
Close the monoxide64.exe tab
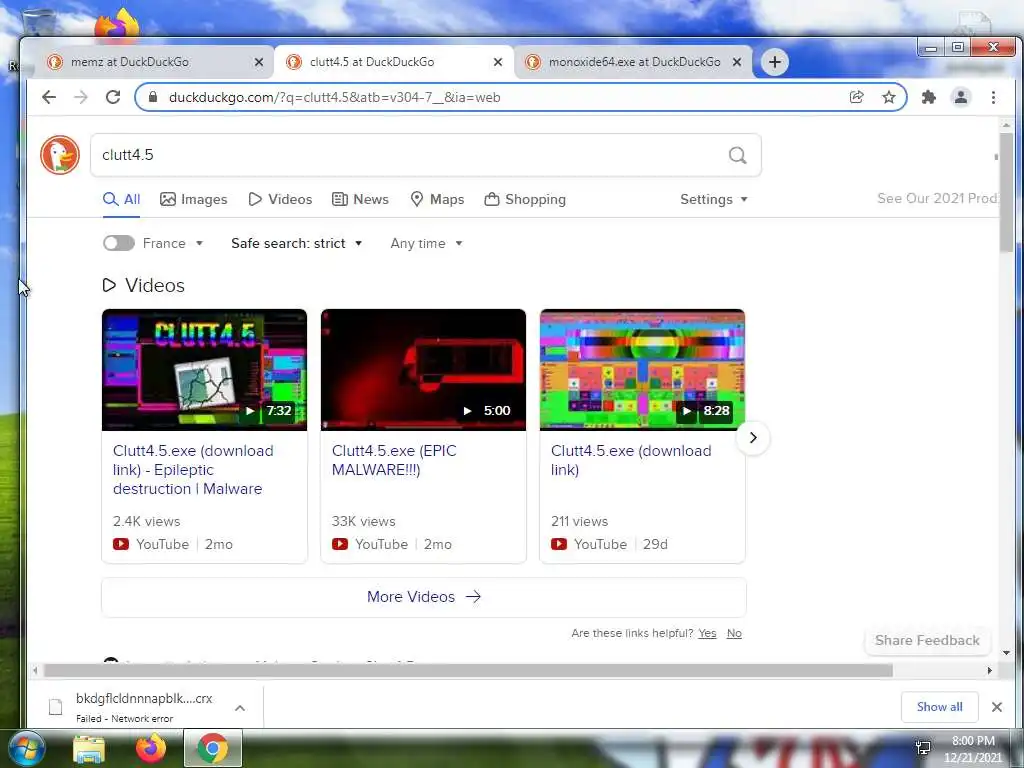click(x=737, y=62)
